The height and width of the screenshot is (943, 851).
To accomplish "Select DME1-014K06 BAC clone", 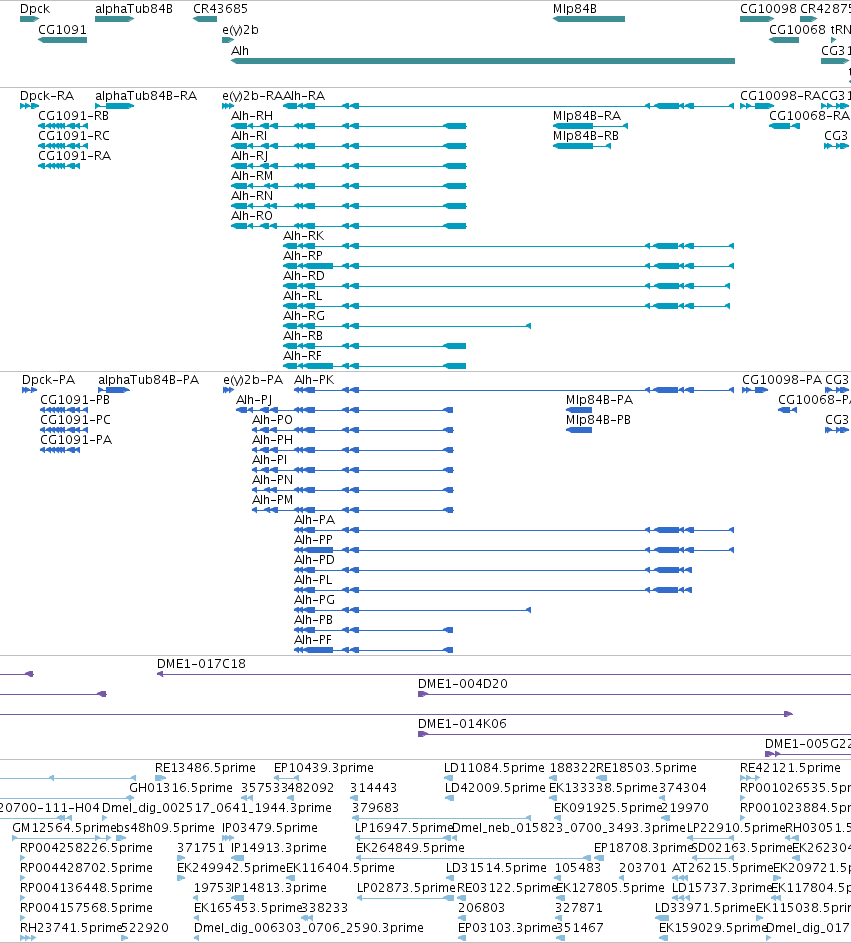I will coord(634,734).
